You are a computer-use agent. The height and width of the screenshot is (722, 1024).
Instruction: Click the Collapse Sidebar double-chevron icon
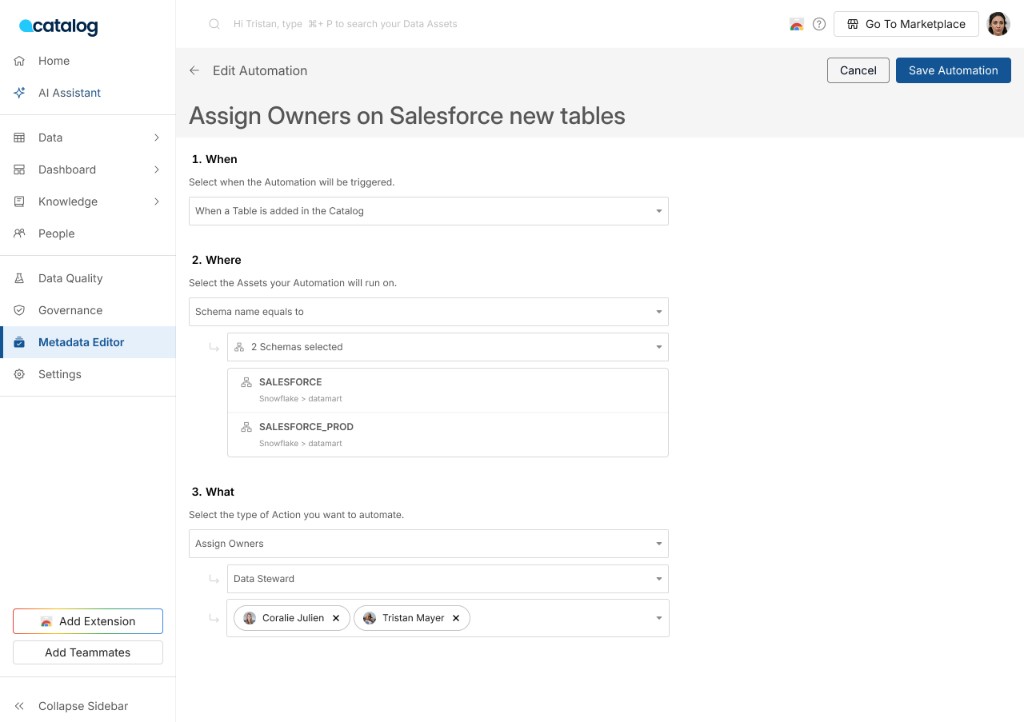[x=20, y=706]
